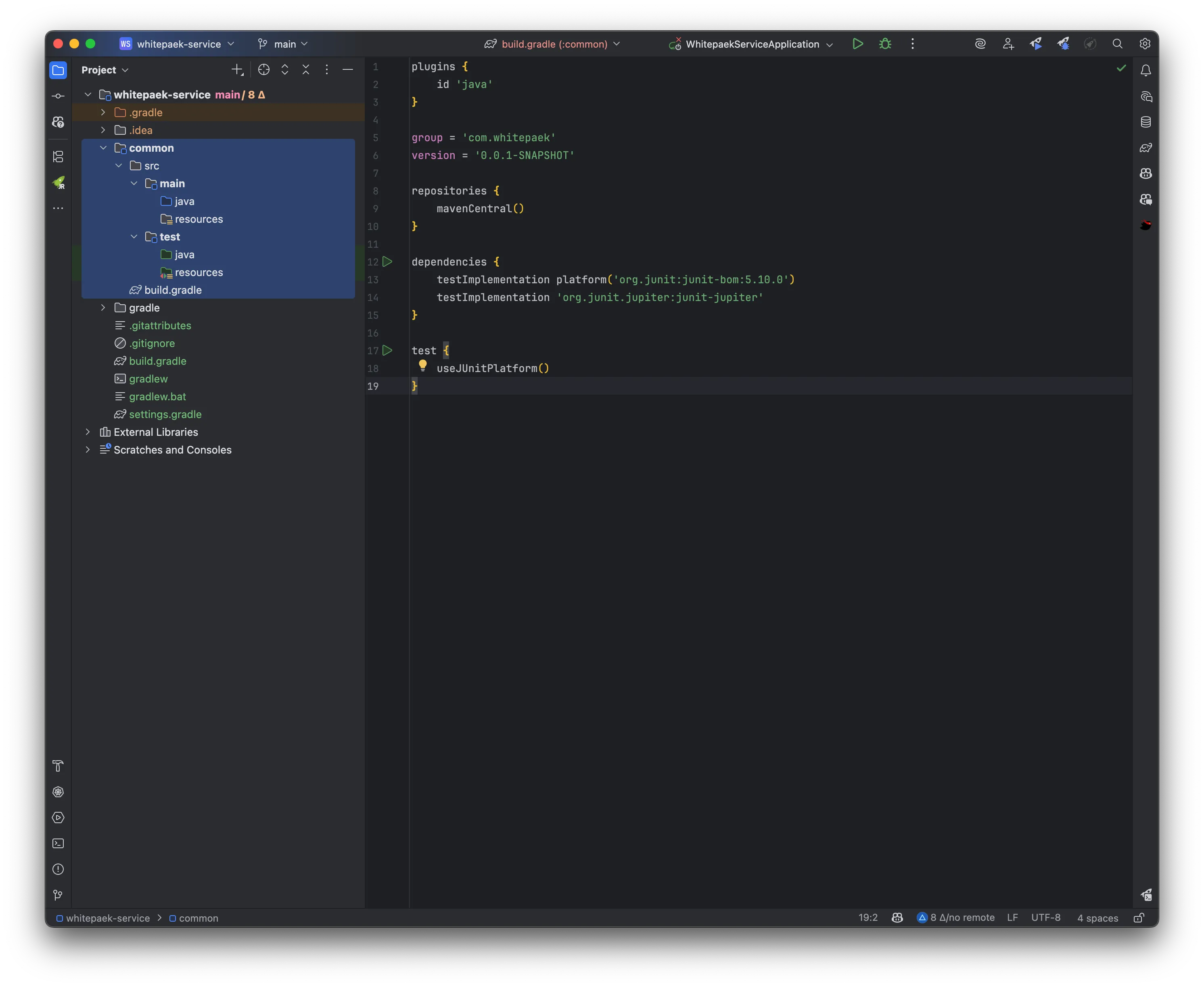Show more tool windows ellipsis
The width and height of the screenshot is (1204, 987).
(58, 208)
